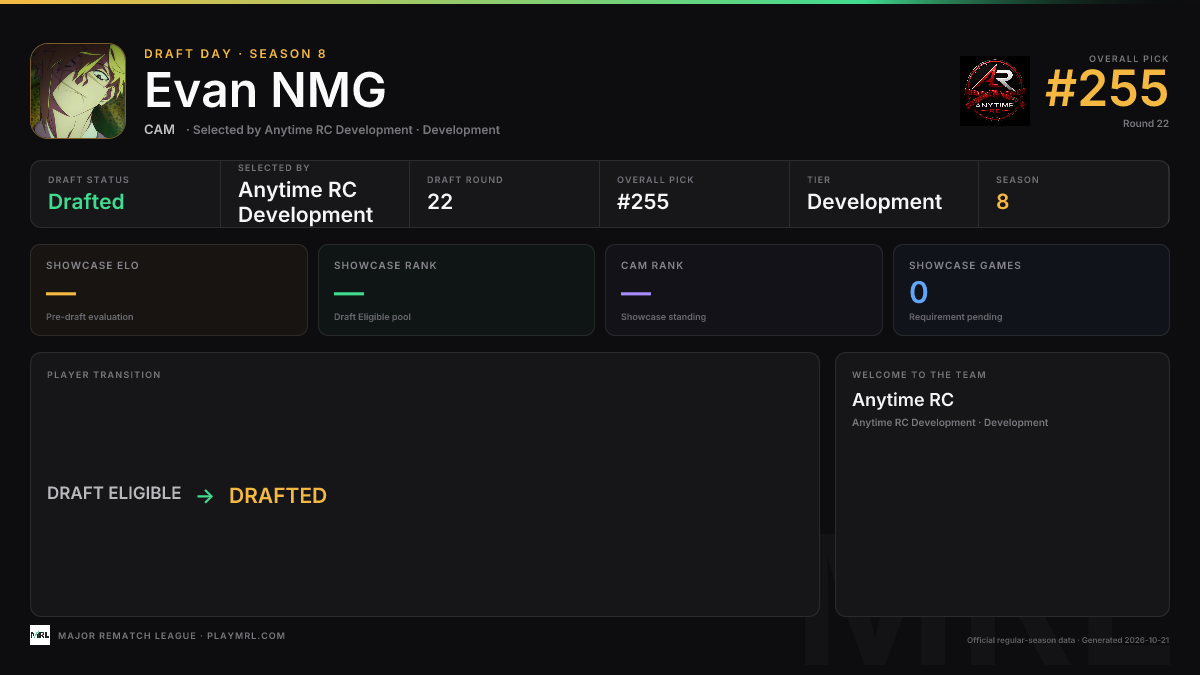Open the "MAJOR REMATCH LEAGUE · PLAYMRL.COM" footer link

pos(172,636)
